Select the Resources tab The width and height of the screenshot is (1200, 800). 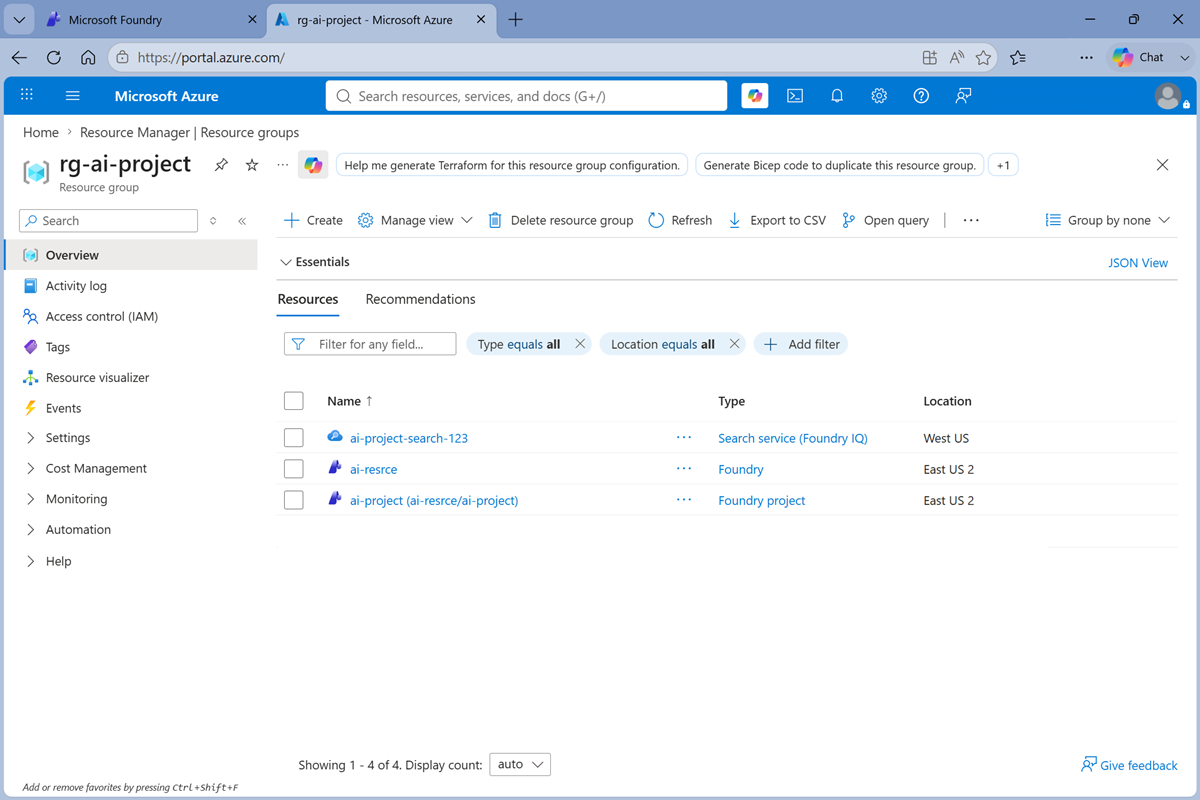click(308, 299)
